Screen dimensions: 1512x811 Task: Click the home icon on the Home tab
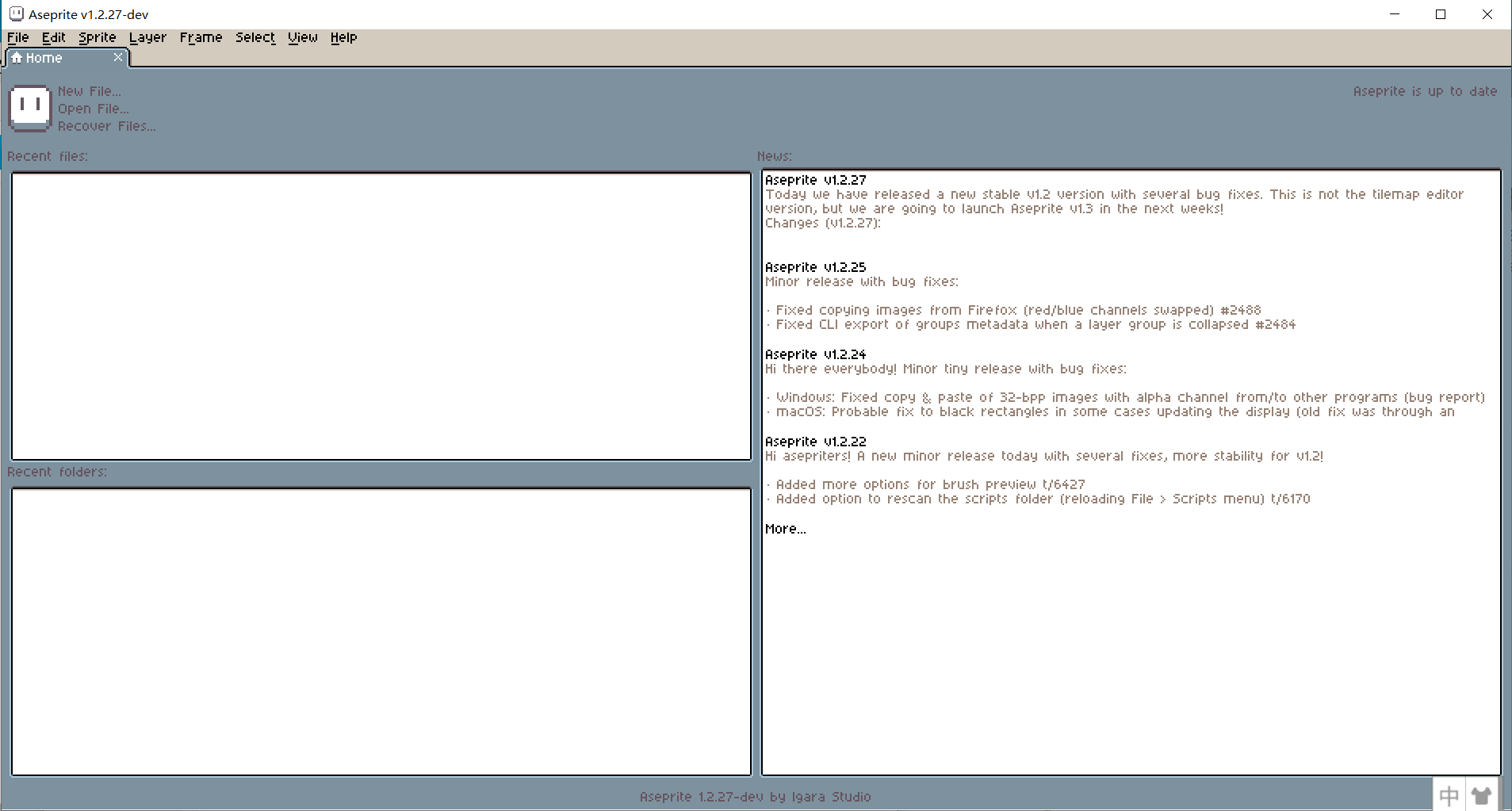17,57
